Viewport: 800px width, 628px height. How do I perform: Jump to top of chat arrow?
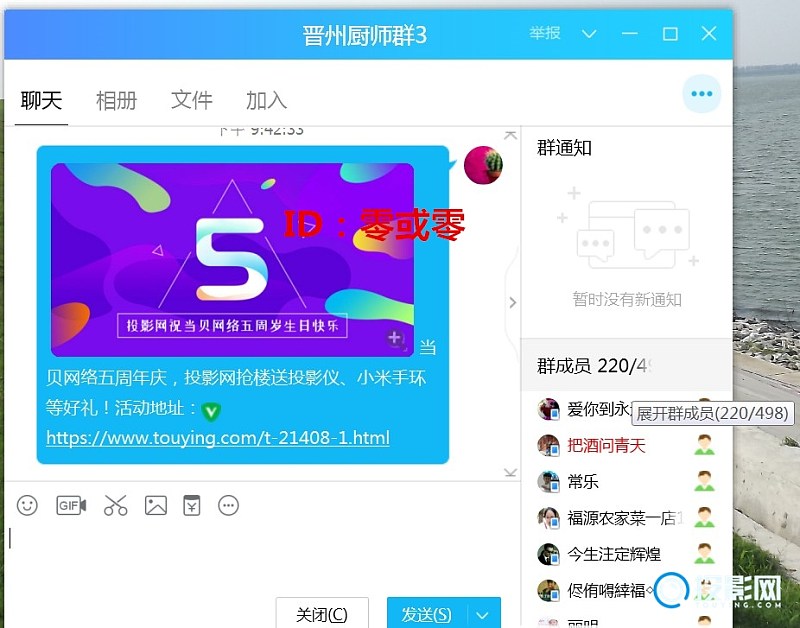[x=510, y=135]
